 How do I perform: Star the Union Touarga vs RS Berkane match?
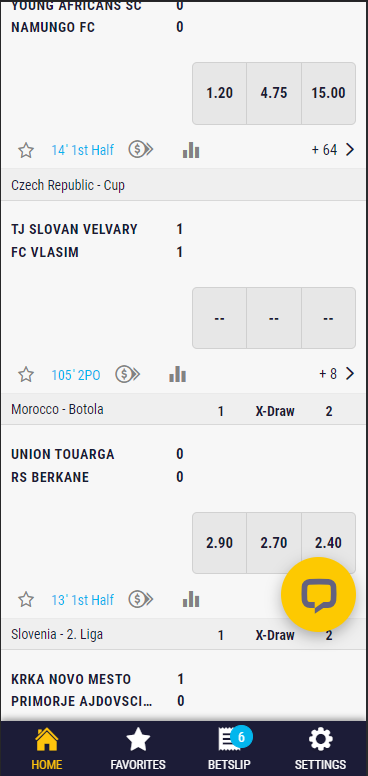26,600
